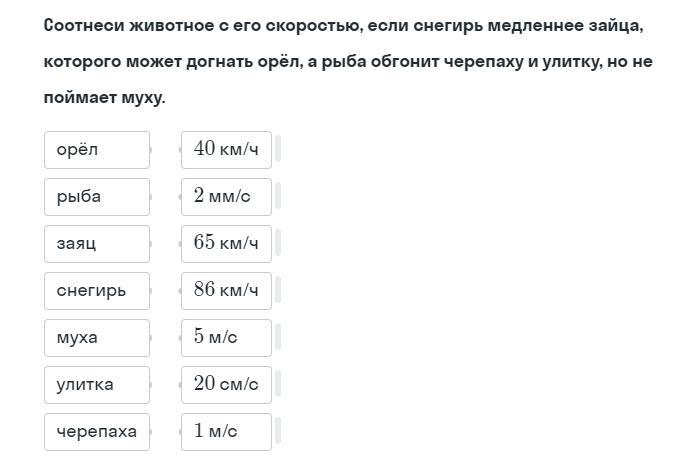Click the gray handle beside "40 км/ч"

pos(278,150)
